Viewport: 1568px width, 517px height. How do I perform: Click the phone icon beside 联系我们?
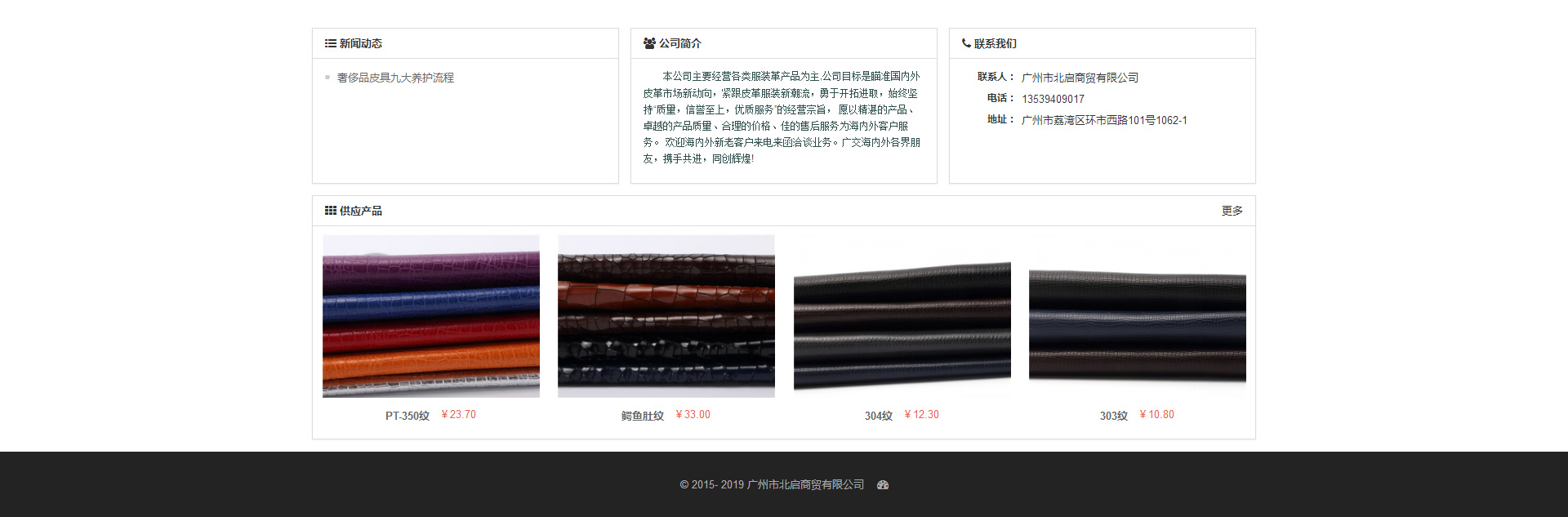coord(966,43)
